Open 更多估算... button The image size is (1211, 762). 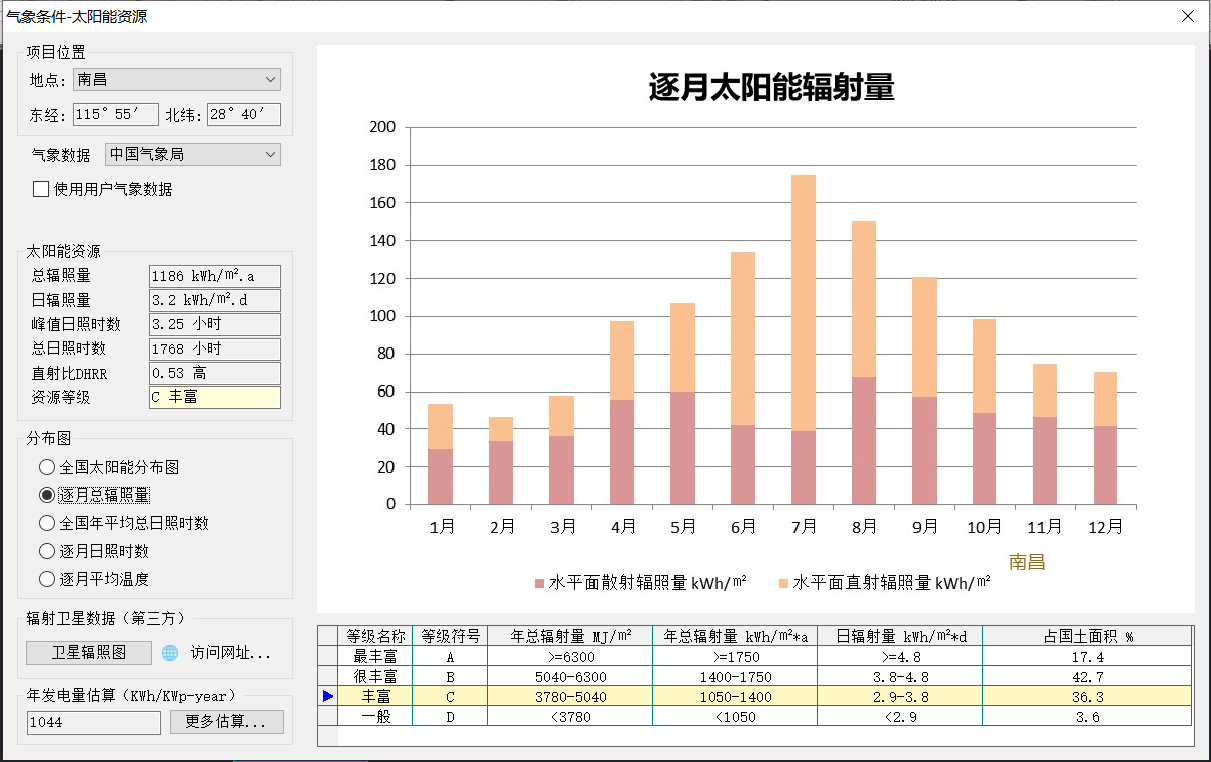(x=226, y=722)
